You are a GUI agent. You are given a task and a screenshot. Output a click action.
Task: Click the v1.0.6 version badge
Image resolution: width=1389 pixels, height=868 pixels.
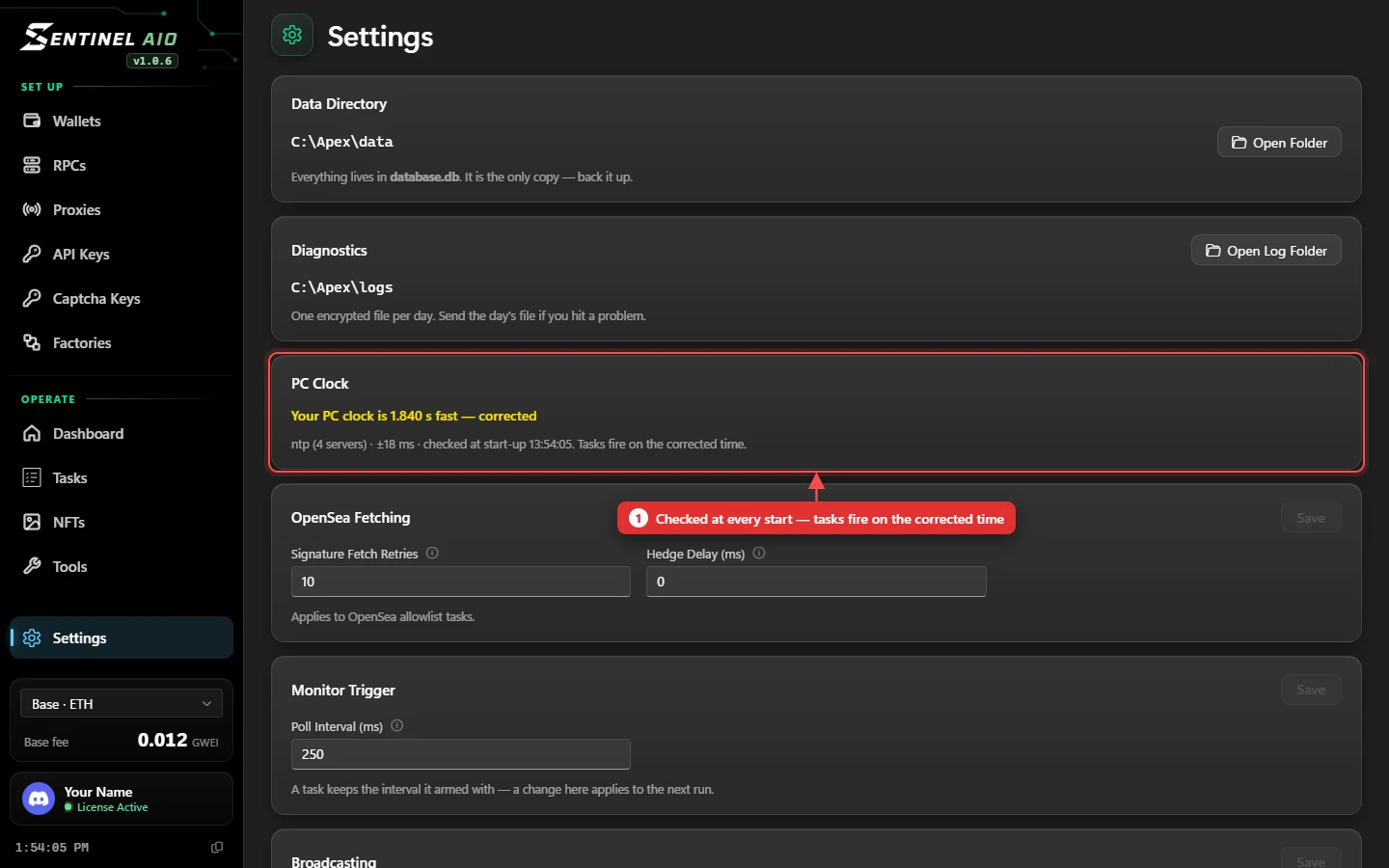152,61
